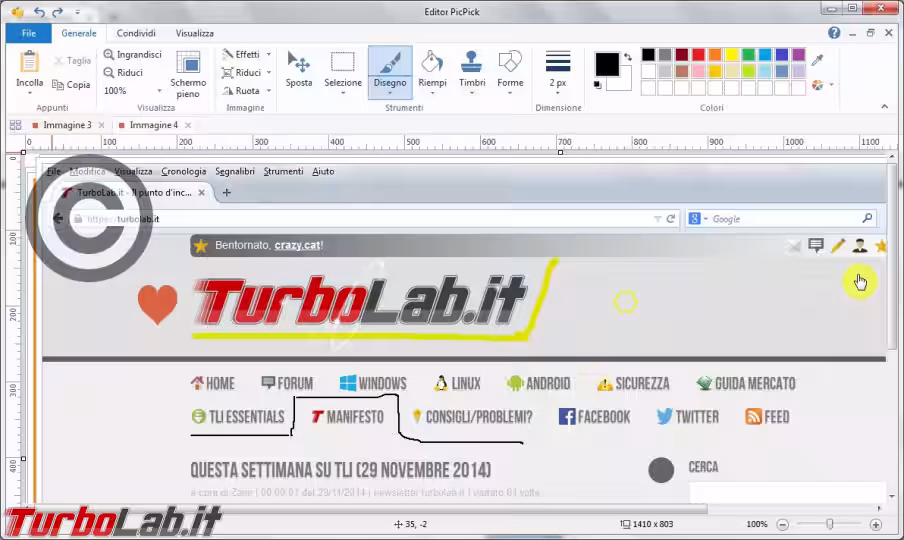Image resolution: width=904 pixels, height=540 pixels.
Task: Open the Ruota rotate dropdown
Action: click(x=247, y=90)
